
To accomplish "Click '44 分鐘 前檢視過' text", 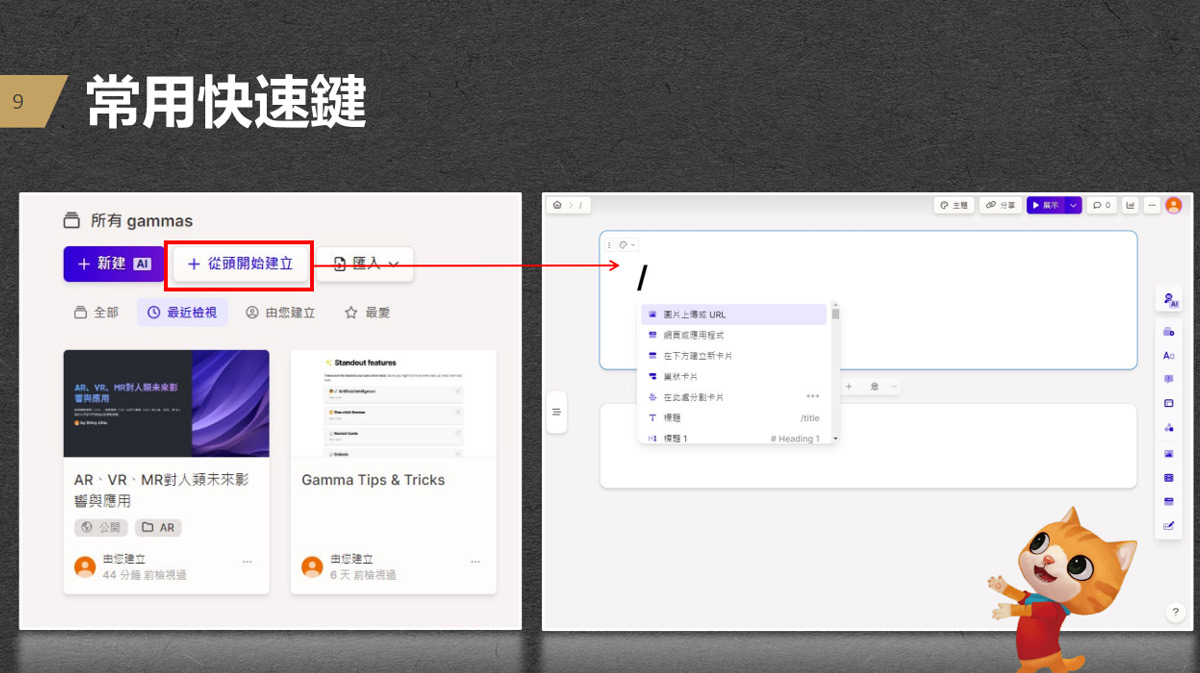I will pos(144,575).
